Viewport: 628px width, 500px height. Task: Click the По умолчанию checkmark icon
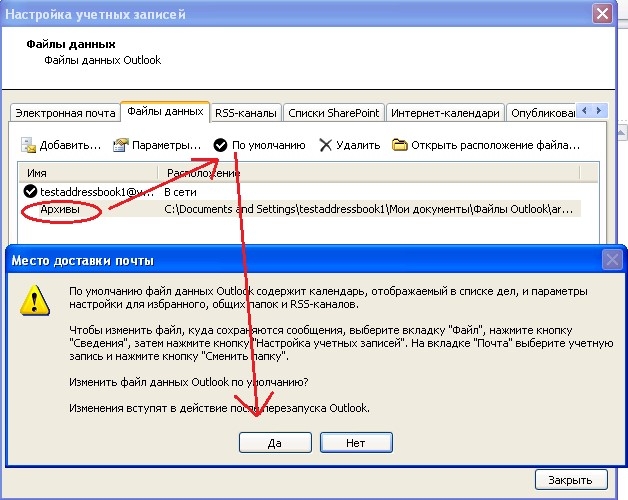220,145
